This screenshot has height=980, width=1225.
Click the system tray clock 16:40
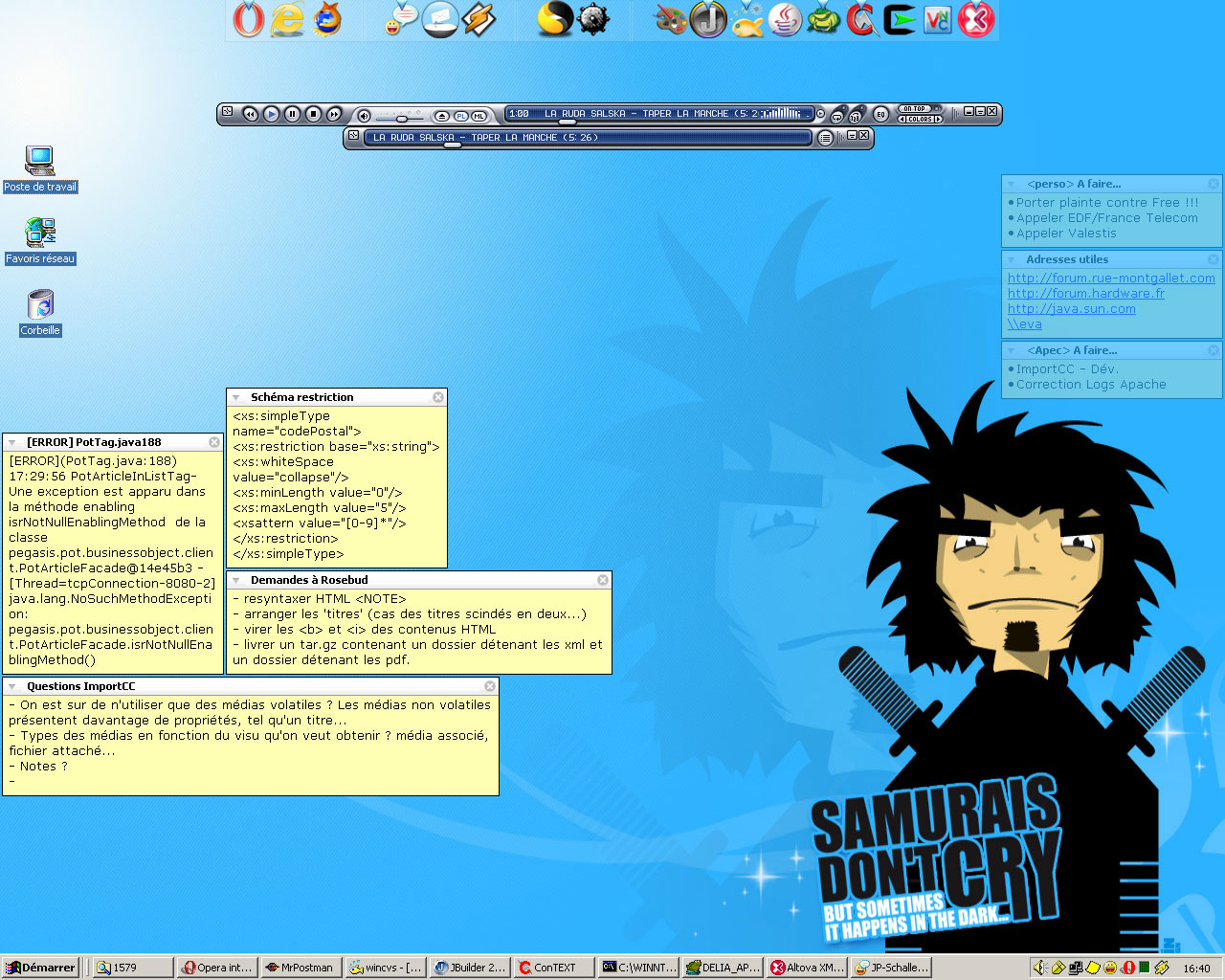[x=1196, y=969]
